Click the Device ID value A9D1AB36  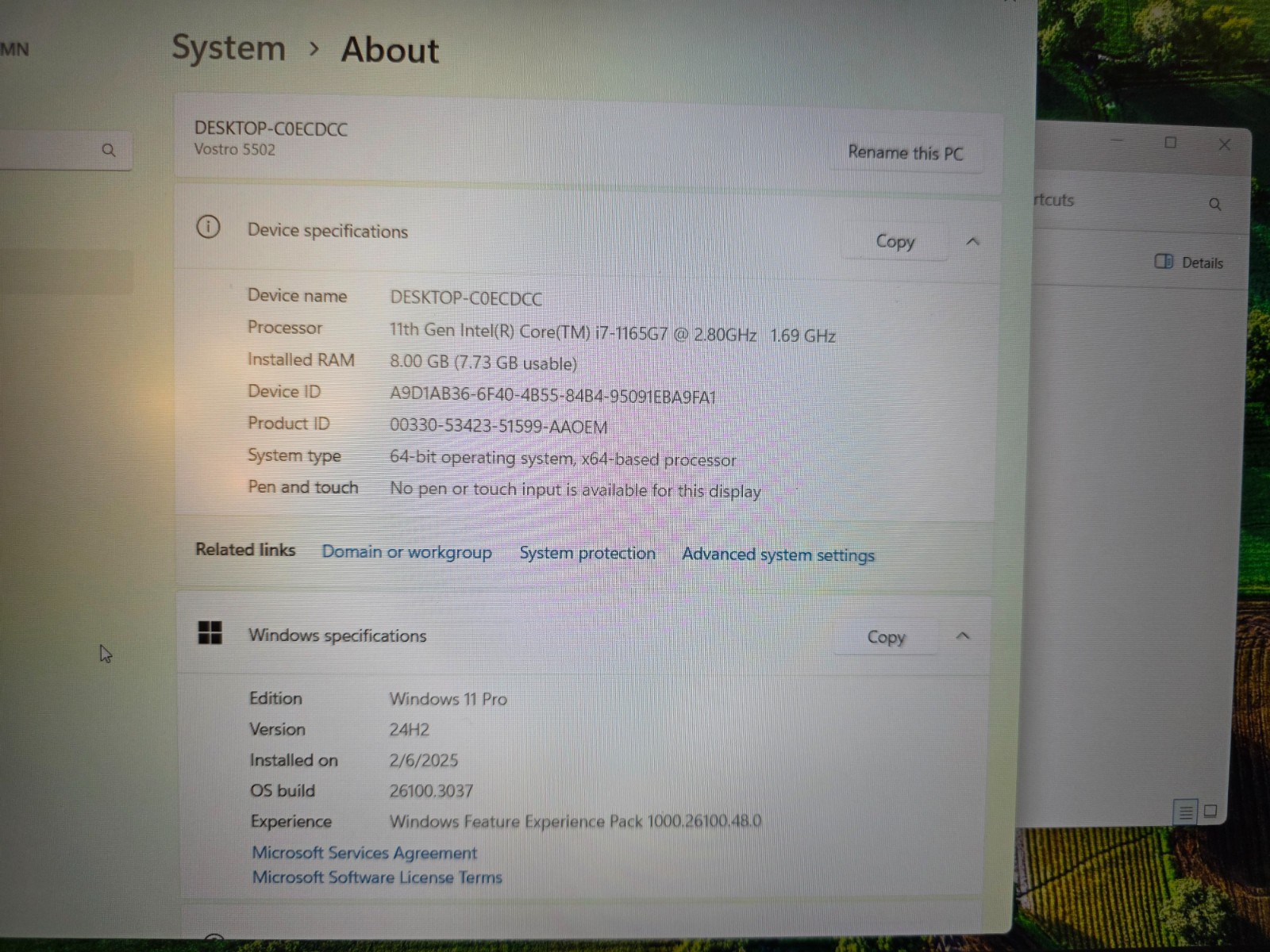pyautogui.click(x=552, y=395)
